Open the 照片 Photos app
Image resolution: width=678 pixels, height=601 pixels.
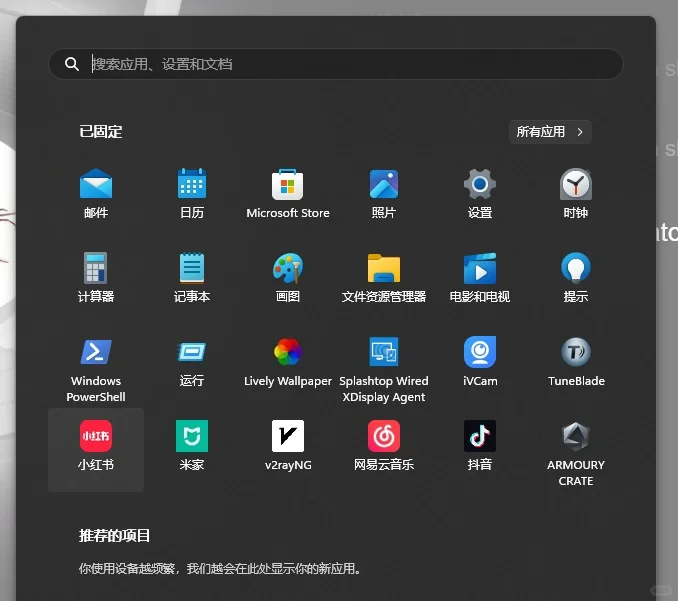384,193
